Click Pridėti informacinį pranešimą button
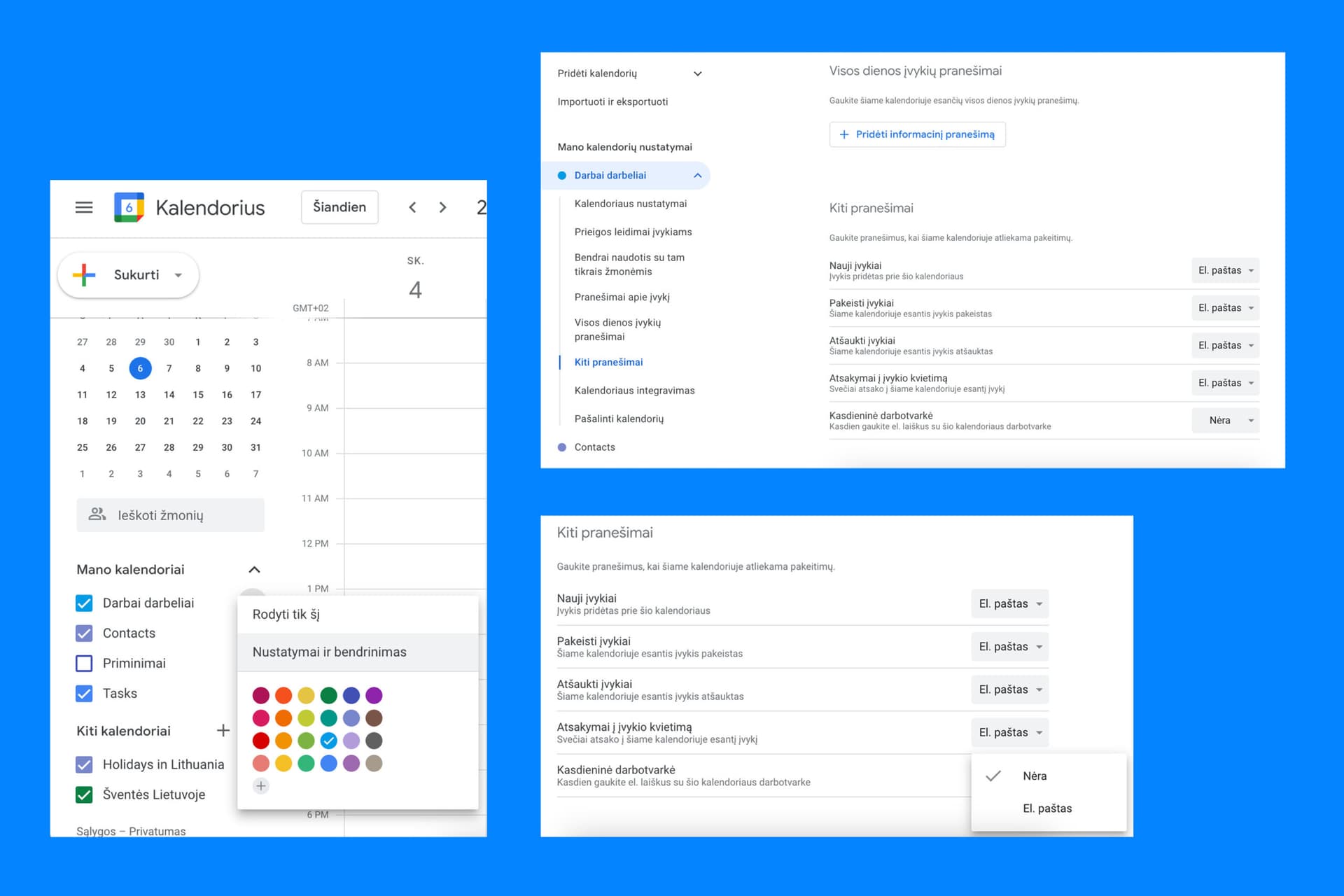 917,134
